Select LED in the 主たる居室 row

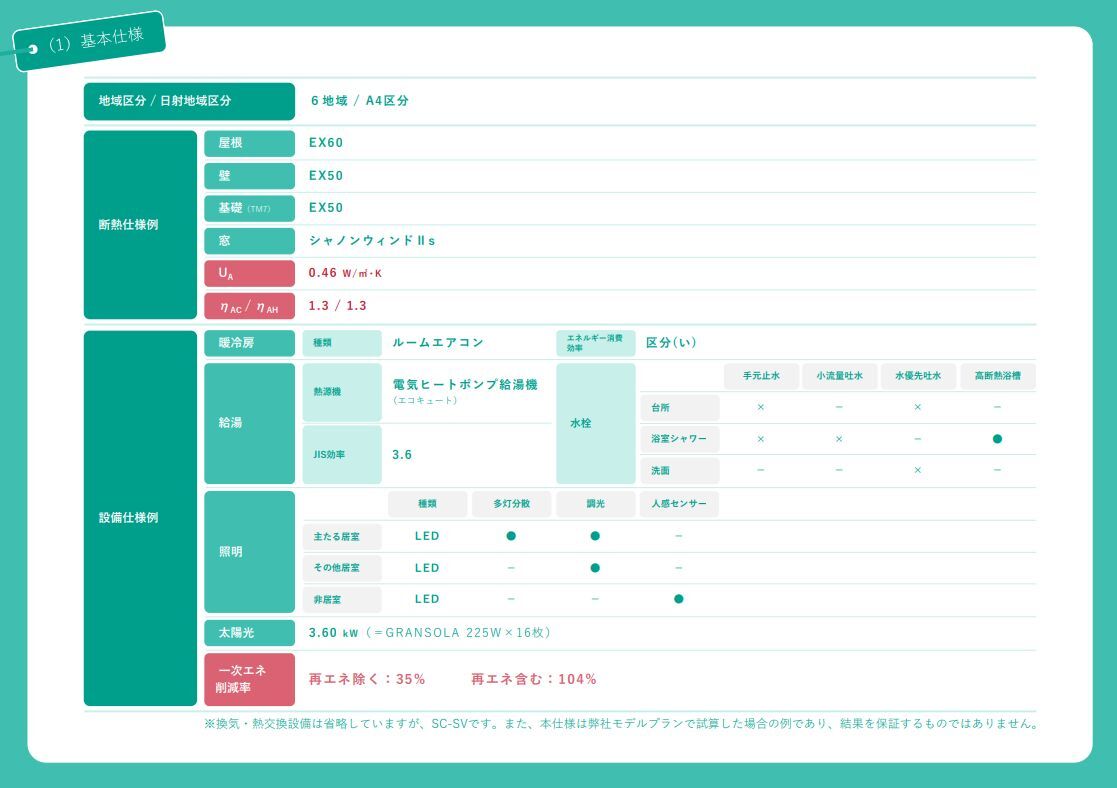[427, 536]
